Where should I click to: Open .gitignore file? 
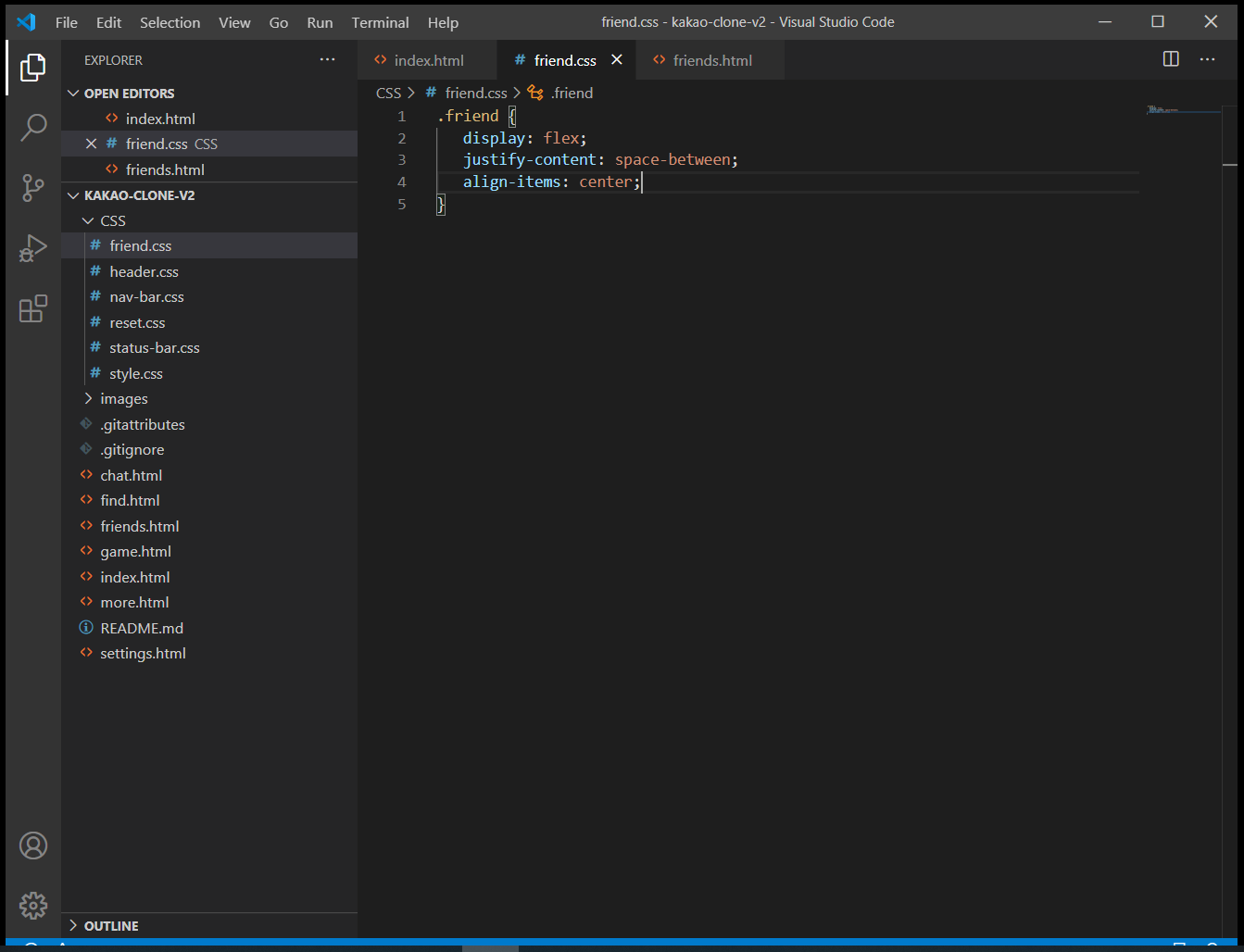pos(209,450)
